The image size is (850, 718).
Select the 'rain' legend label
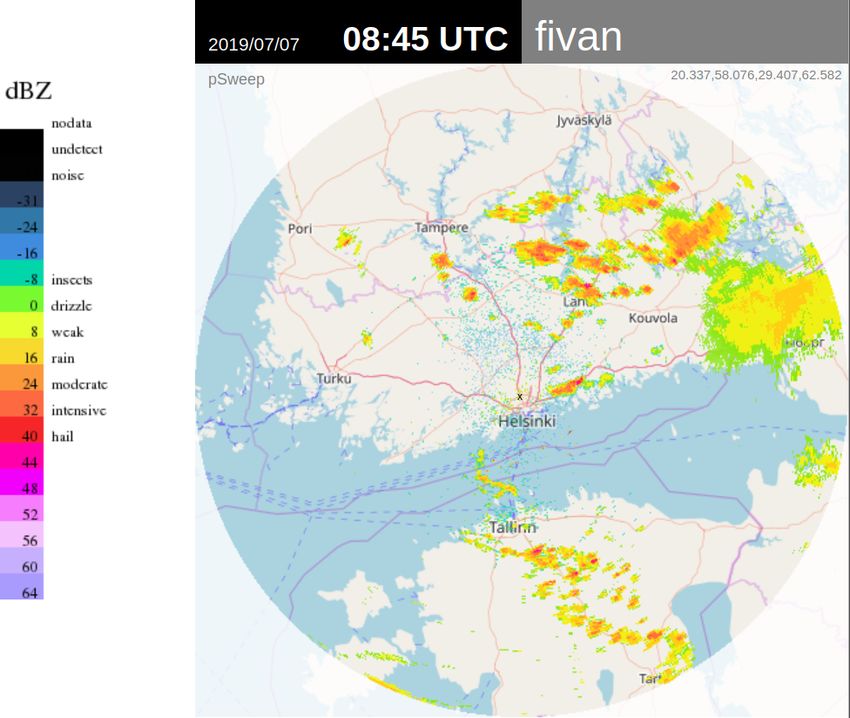tap(63, 358)
